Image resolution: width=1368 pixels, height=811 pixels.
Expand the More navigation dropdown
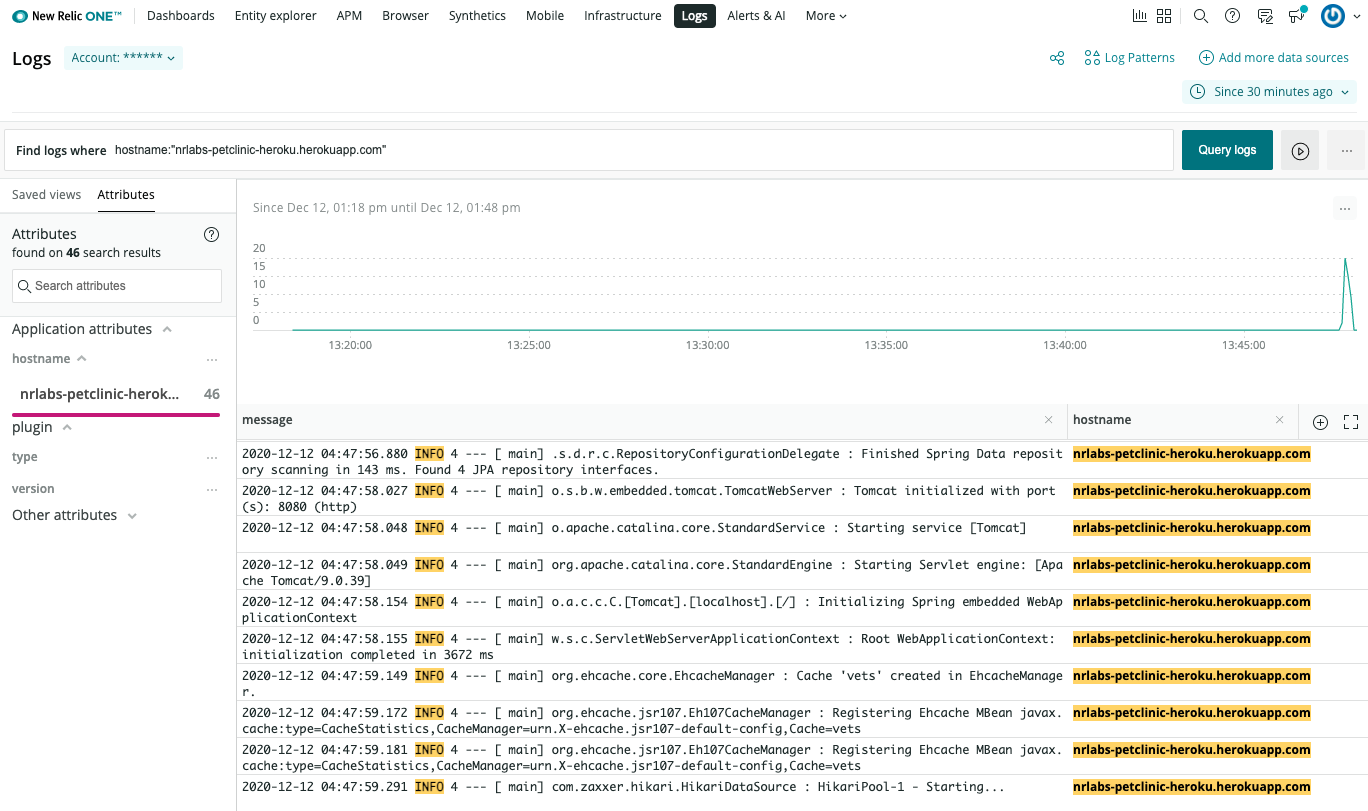coord(826,16)
